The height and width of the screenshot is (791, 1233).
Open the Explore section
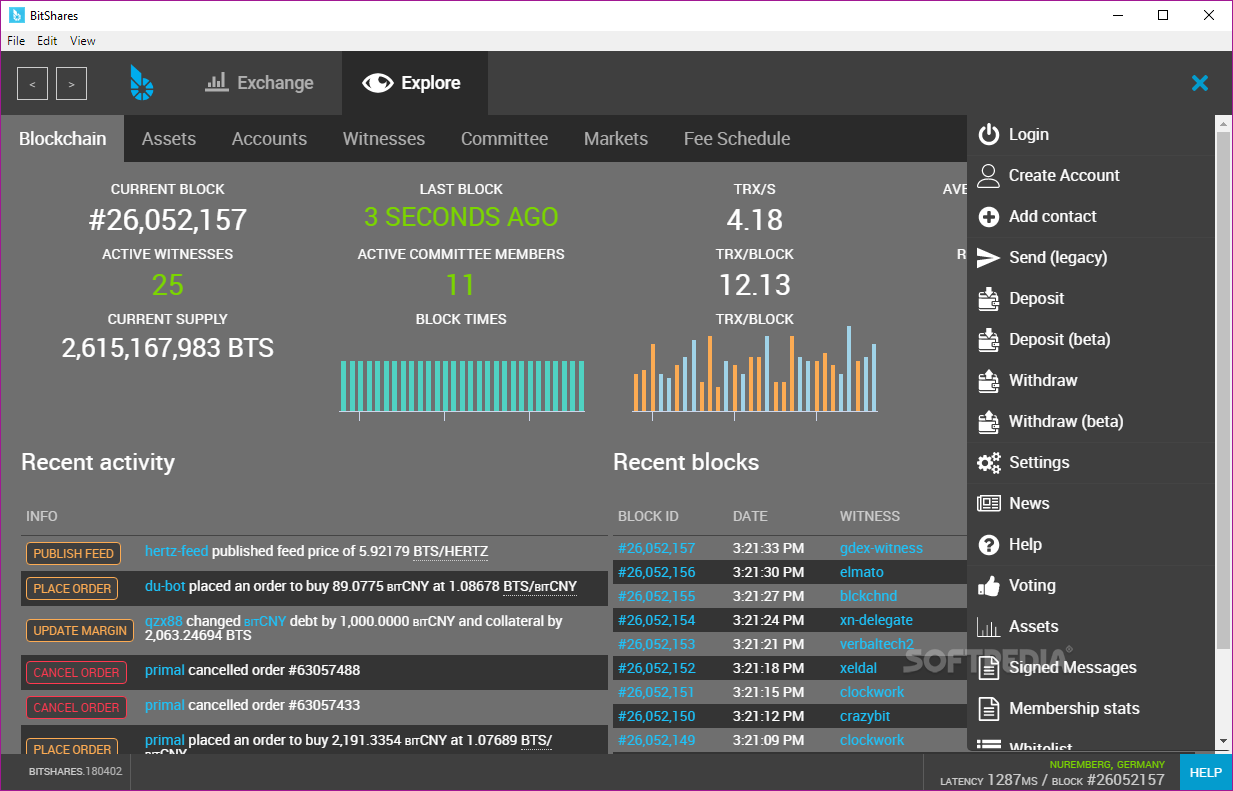tap(414, 83)
